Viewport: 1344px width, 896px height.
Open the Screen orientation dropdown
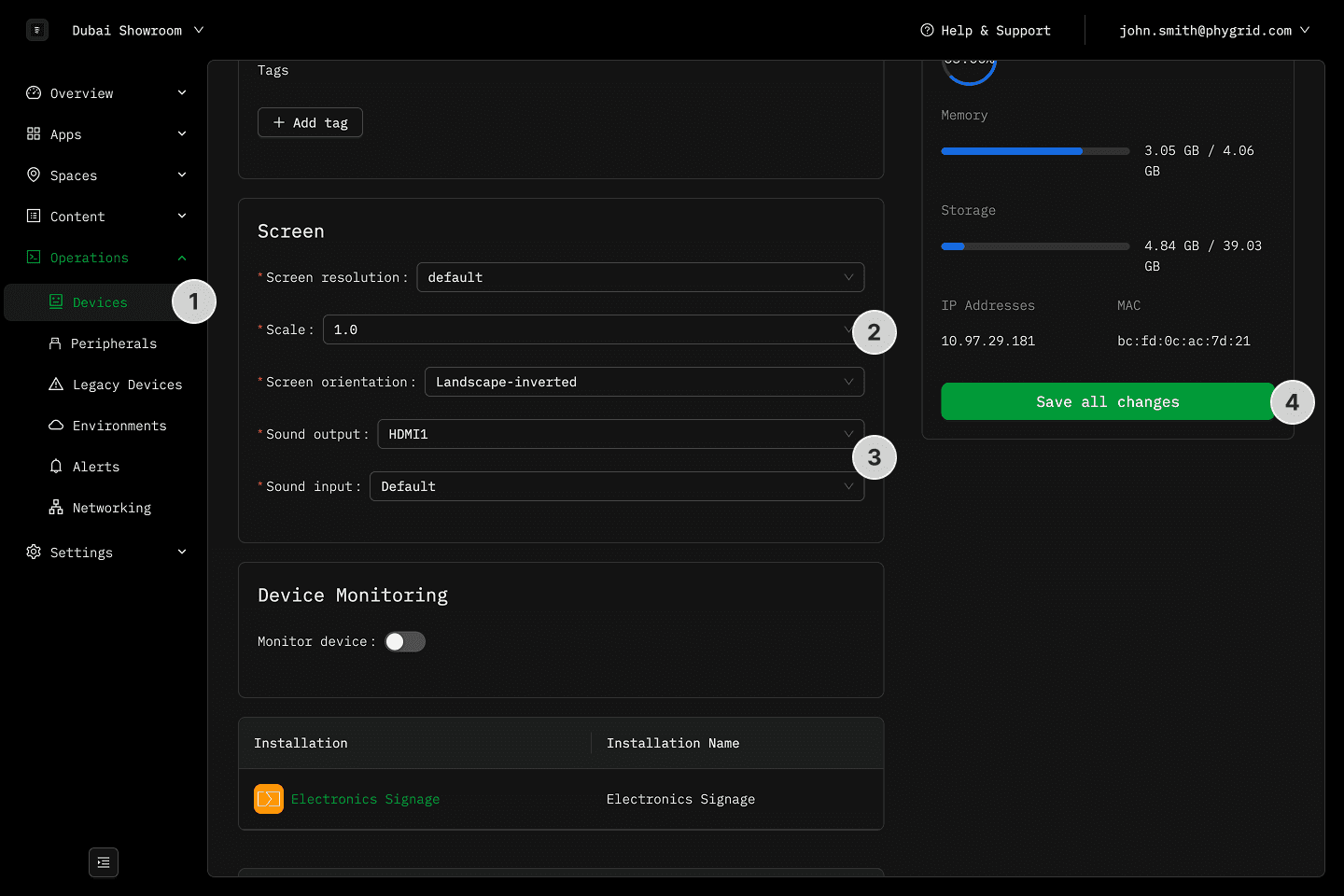pyautogui.click(x=644, y=382)
